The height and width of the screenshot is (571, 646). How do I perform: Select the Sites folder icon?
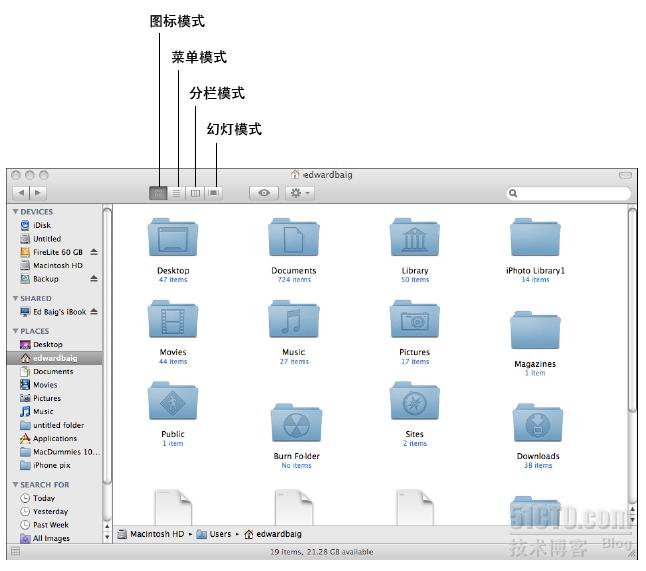point(414,401)
